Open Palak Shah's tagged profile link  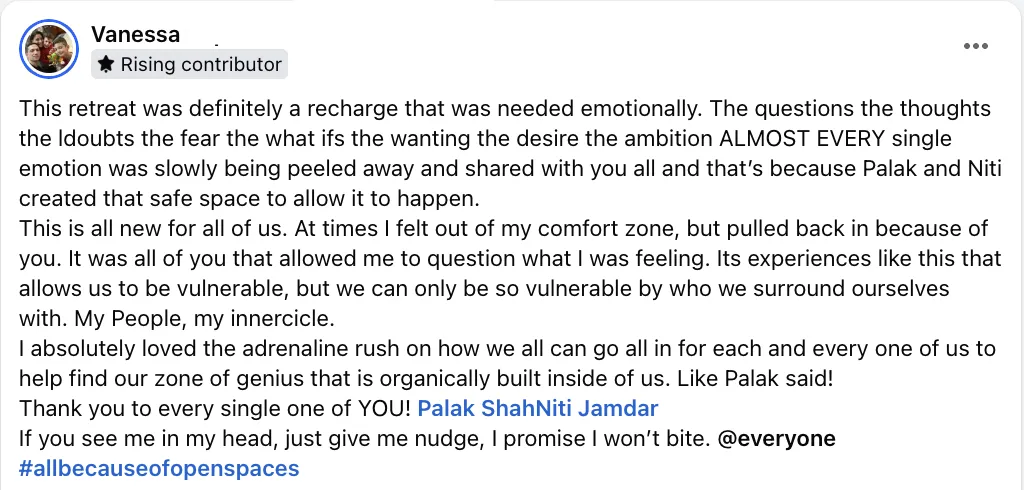pos(468,409)
